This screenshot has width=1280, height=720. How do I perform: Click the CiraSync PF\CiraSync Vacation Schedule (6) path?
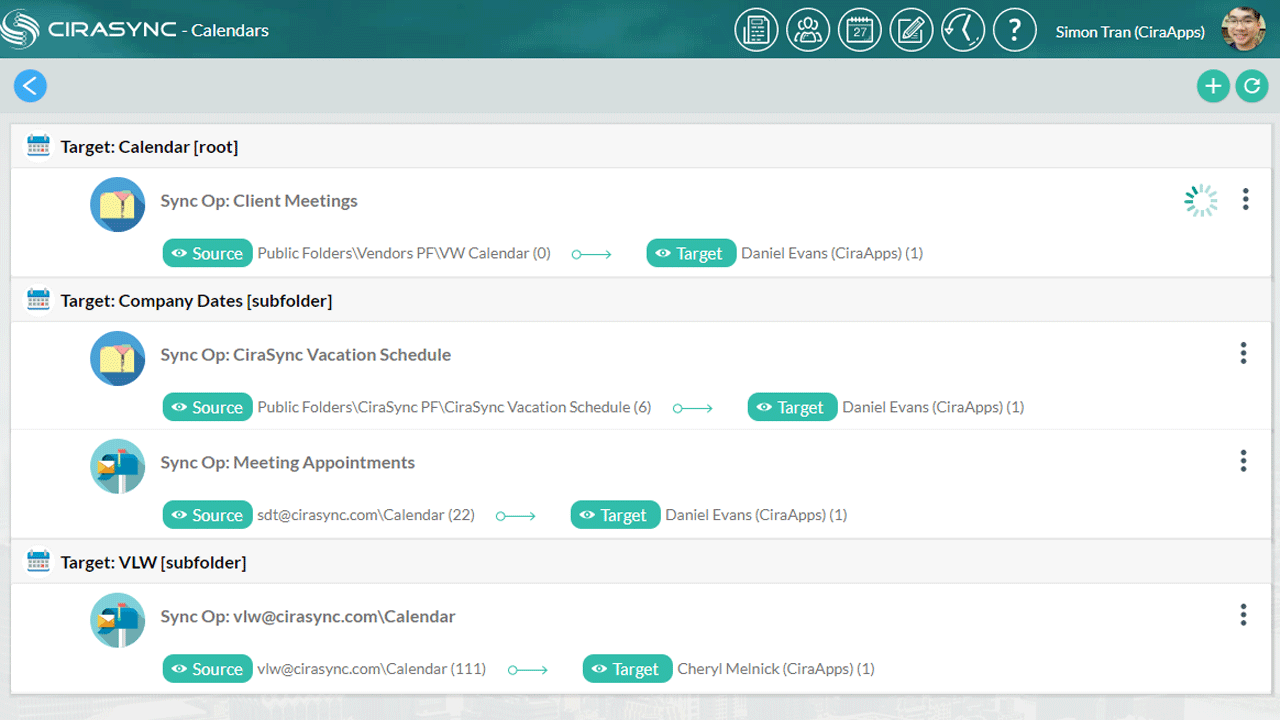(x=454, y=407)
